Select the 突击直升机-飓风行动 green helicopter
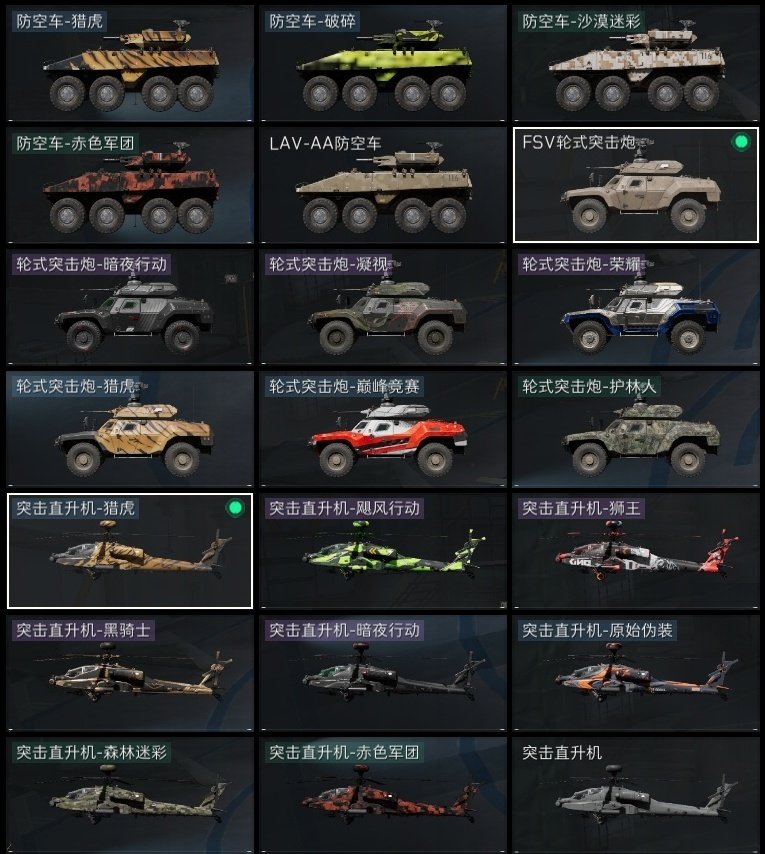The width and height of the screenshot is (765, 854). coord(383,551)
